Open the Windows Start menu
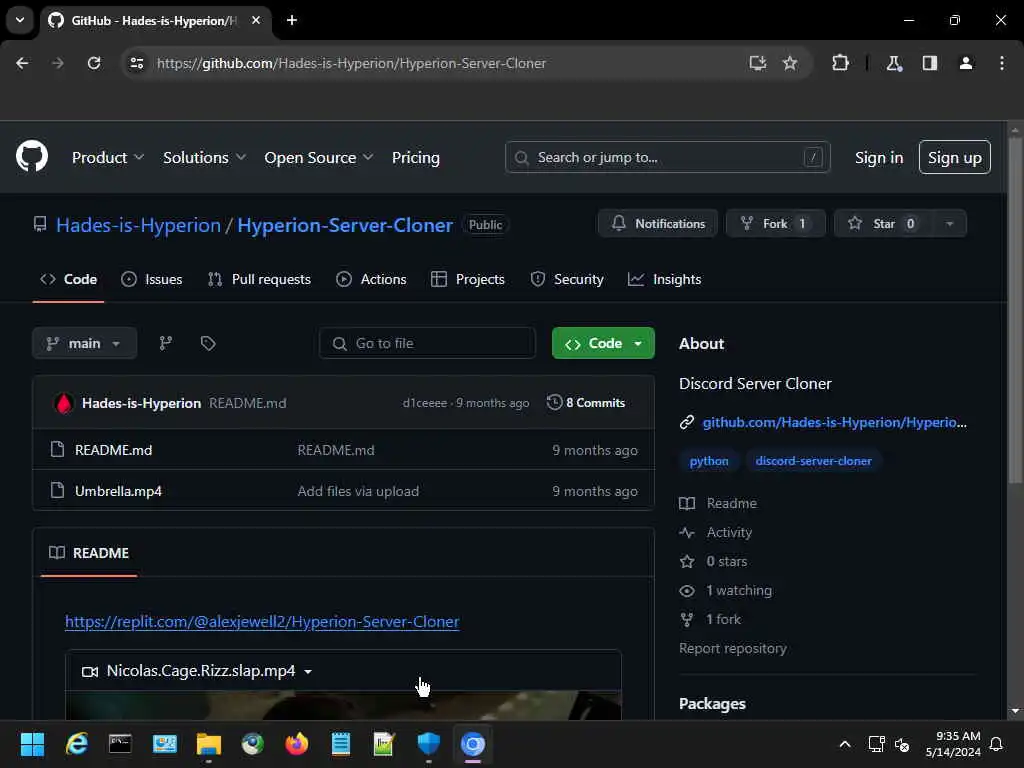Viewport: 1024px width, 768px height. pyautogui.click(x=32, y=744)
